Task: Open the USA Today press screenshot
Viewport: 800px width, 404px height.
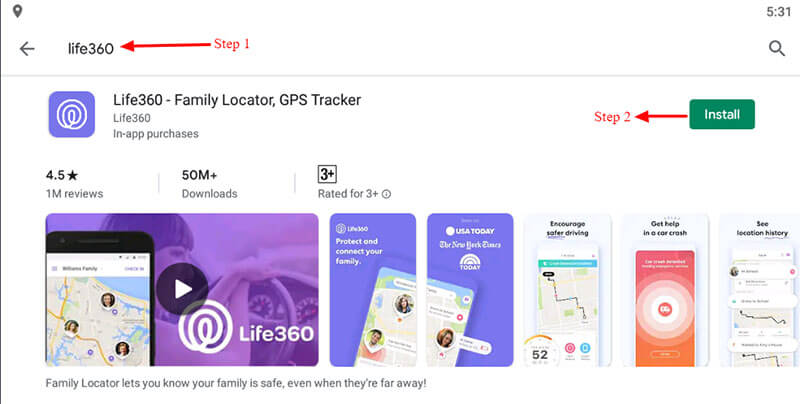Action: point(470,290)
